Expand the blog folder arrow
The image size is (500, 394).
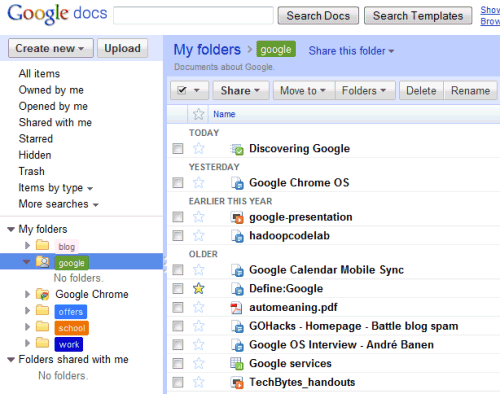(28, 246)
